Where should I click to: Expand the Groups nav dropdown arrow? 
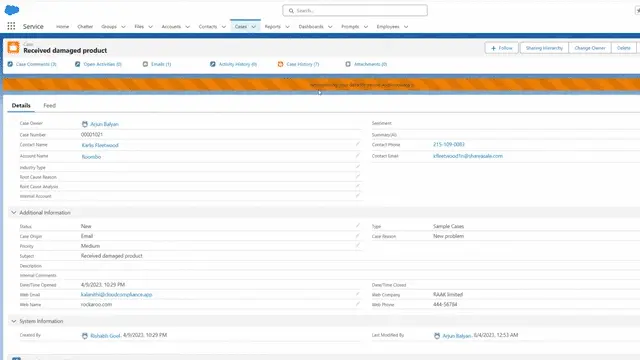[123, 27]
